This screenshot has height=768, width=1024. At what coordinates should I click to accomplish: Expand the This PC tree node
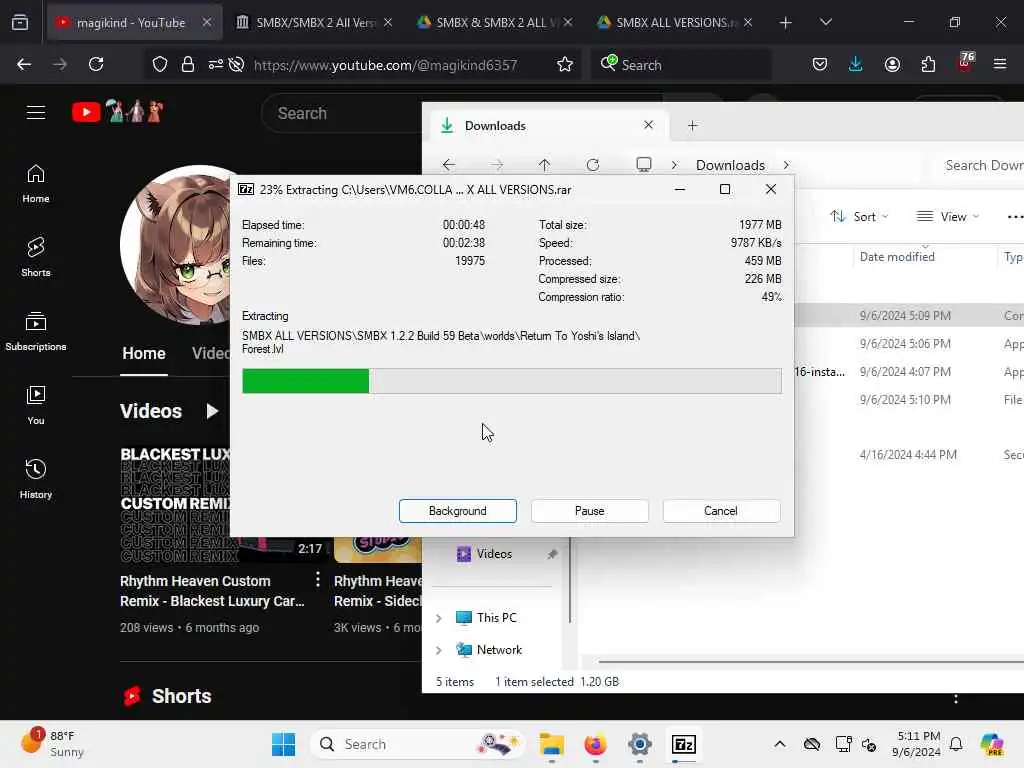tap(439, 618)
